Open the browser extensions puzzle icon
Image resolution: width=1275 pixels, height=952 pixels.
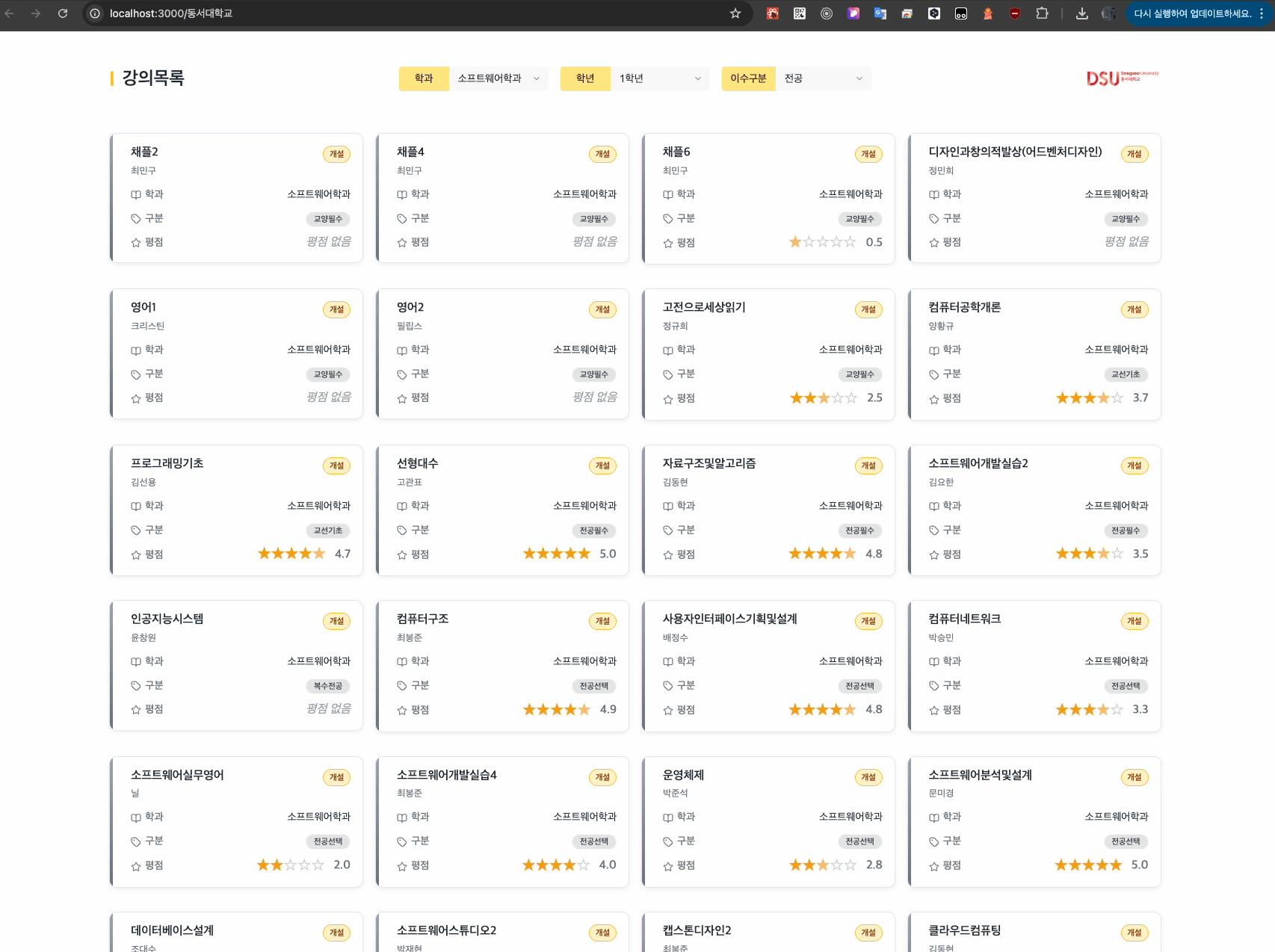coord(1042,13)
